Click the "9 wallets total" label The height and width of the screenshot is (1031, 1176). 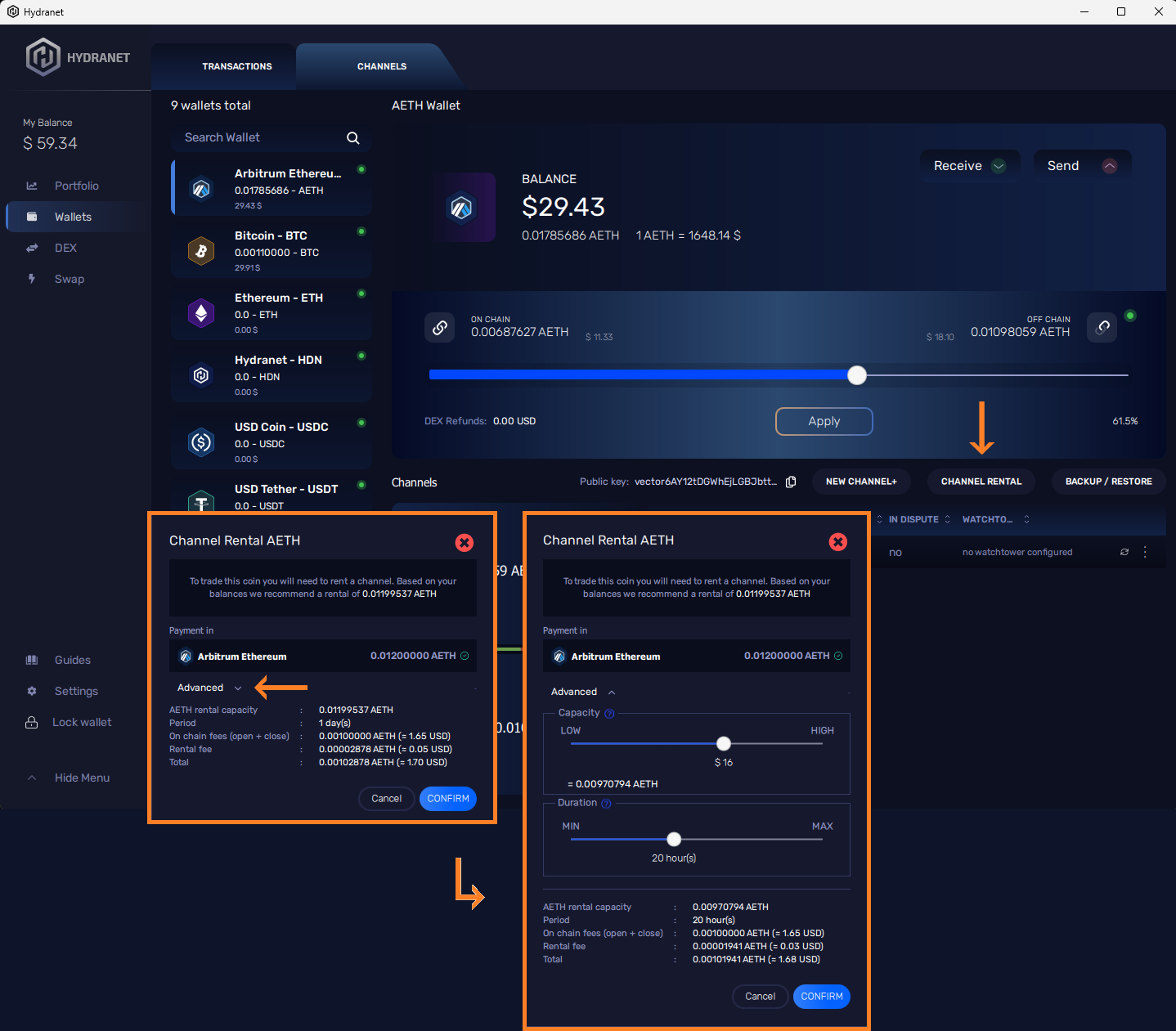pyautogui.click(x=211, y=105)
